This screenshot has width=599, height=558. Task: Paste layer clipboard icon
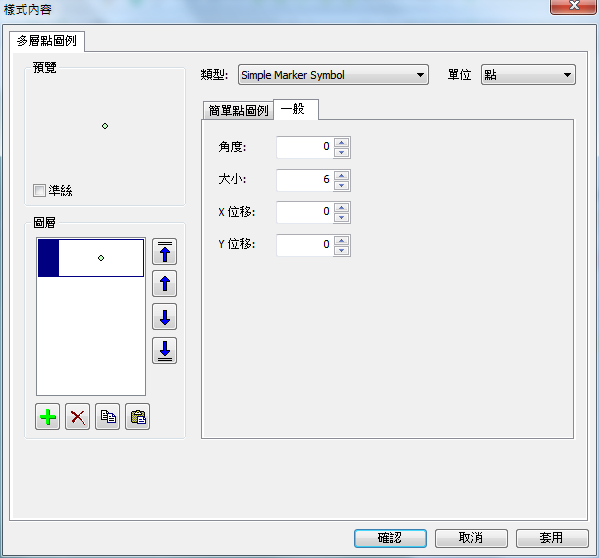138,417
